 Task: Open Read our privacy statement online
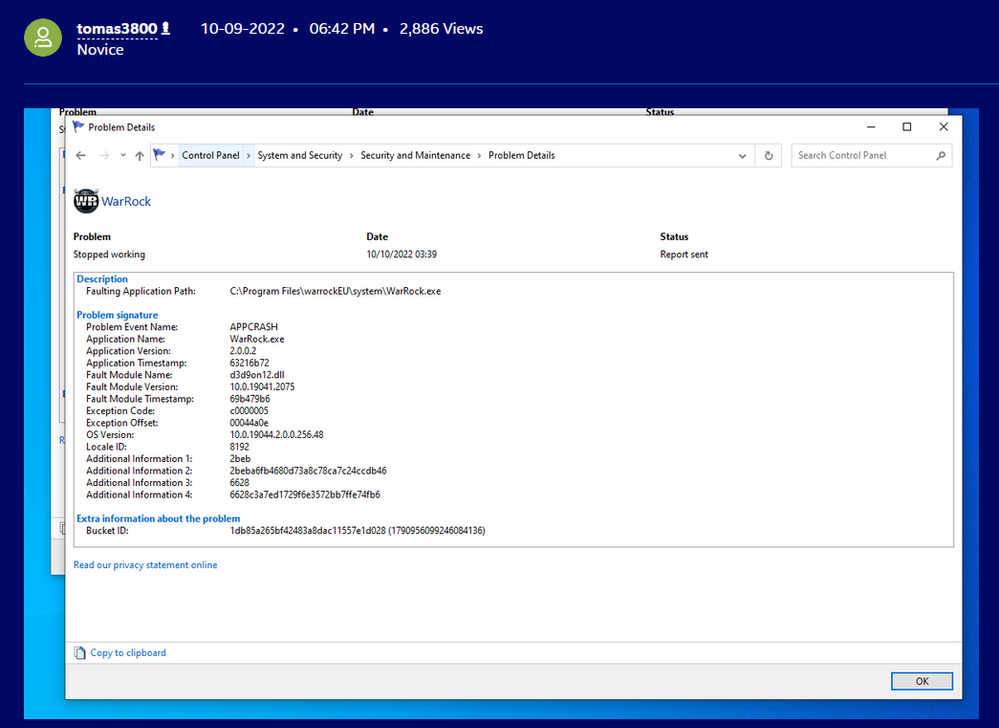pyautogui.click(x=145, y=565)
